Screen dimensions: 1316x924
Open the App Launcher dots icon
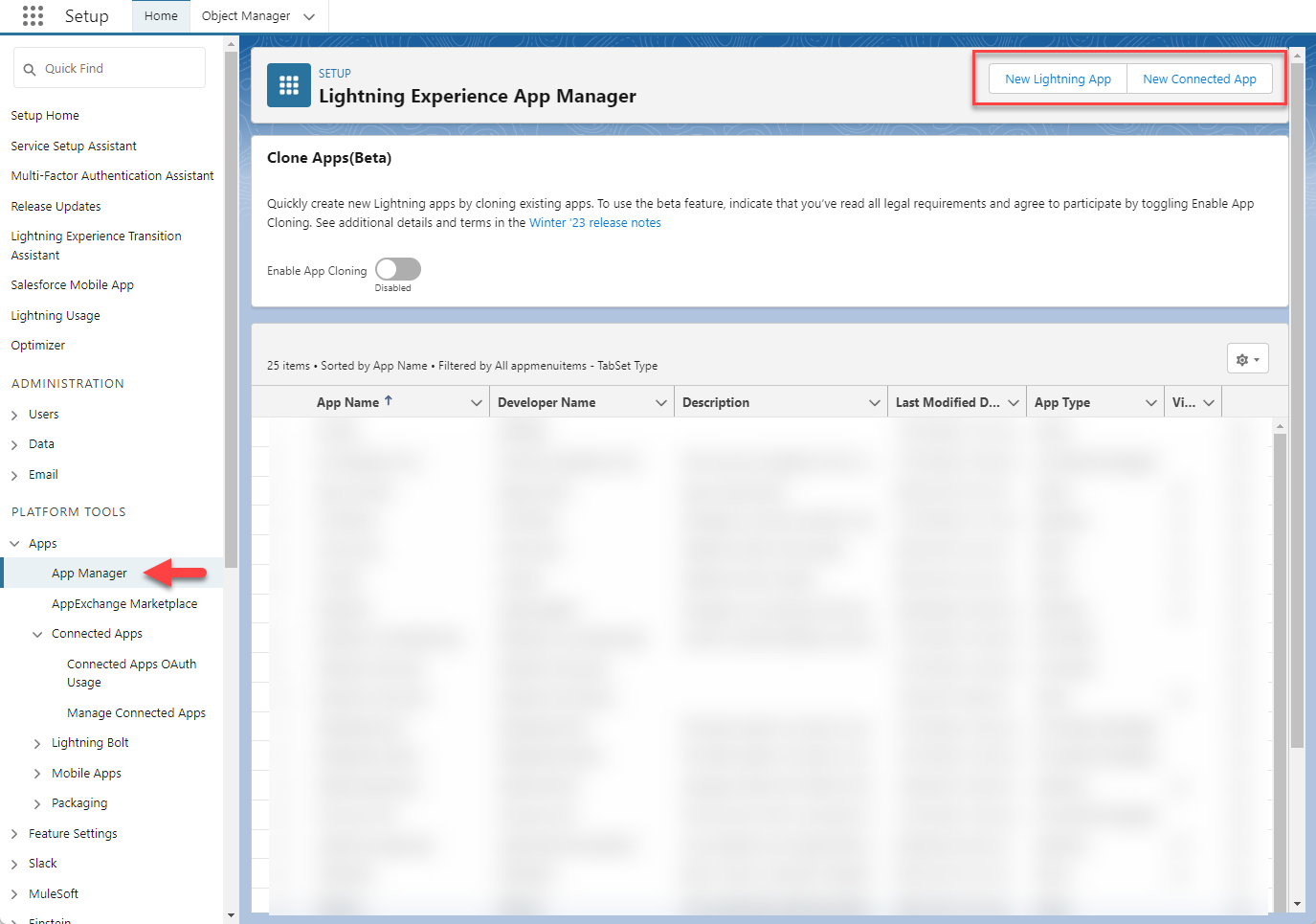[33, 15]
